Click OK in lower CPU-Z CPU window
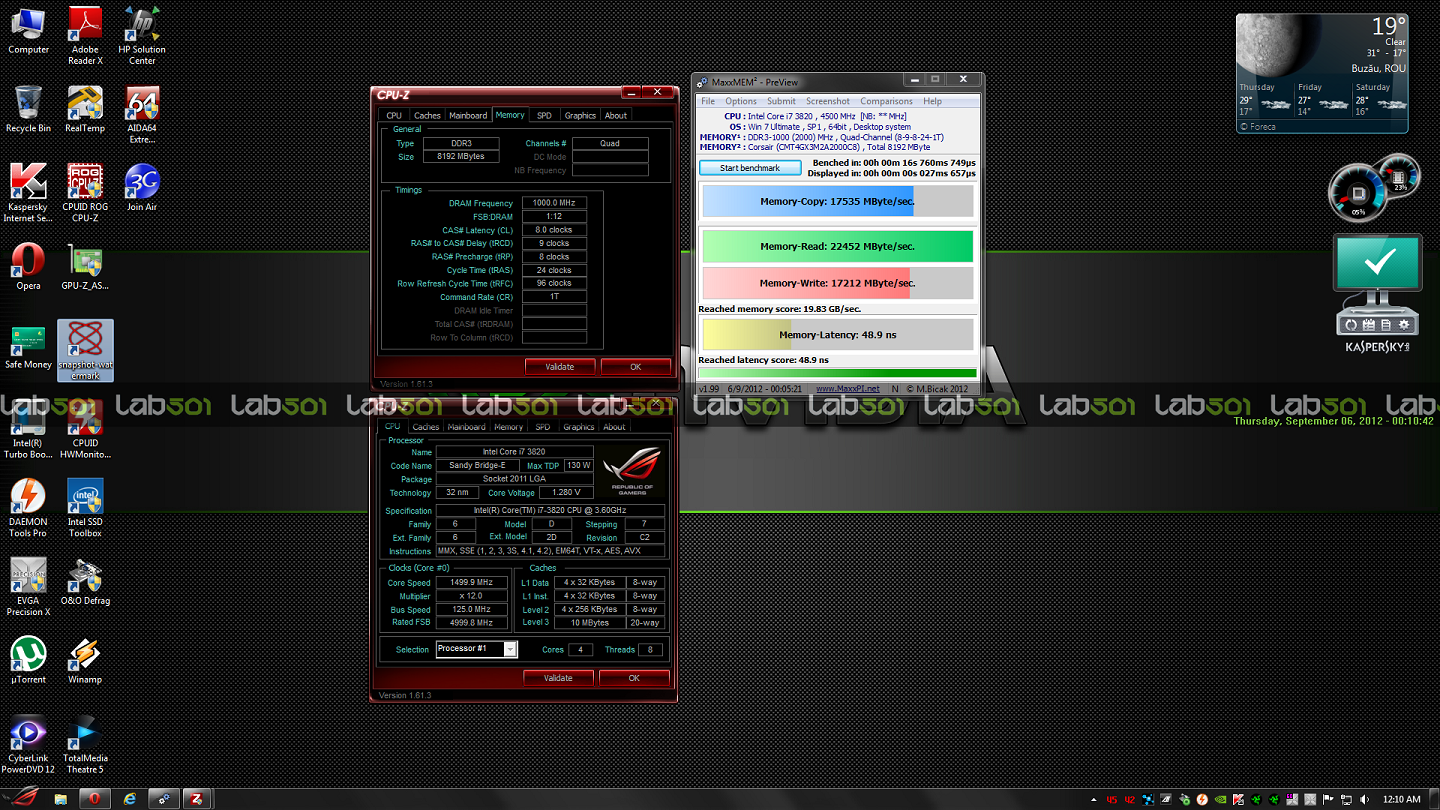Viewport: 1440px width, 810px height. coord(634,678)
